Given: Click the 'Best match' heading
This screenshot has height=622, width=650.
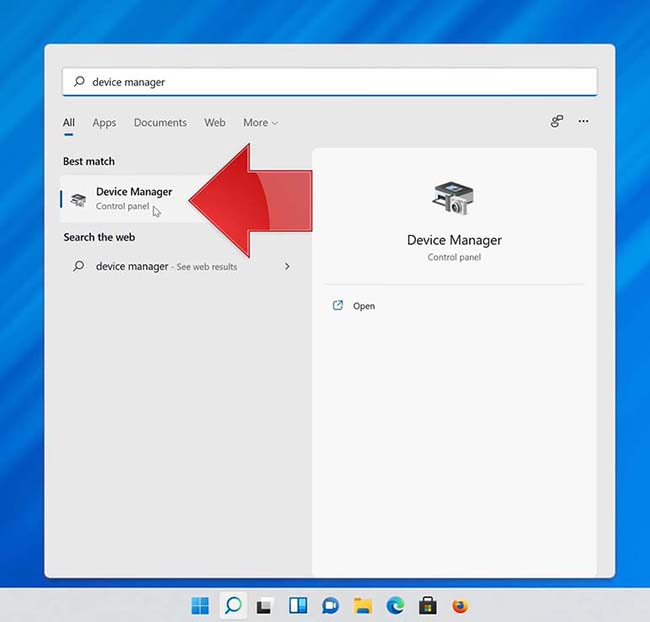Looking at the screenshot, I should point(89,161).
